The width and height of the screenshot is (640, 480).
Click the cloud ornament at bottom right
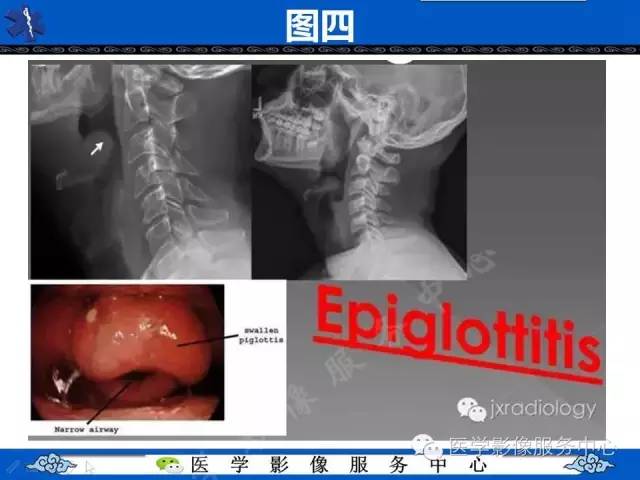click(588, 464)
